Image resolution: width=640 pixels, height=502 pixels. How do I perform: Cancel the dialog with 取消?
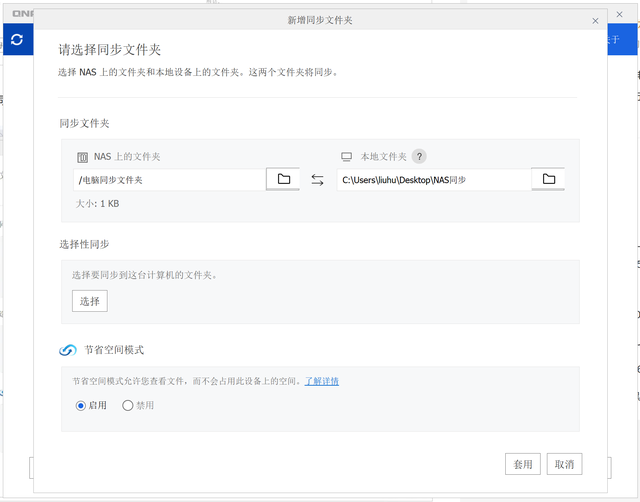564,464
